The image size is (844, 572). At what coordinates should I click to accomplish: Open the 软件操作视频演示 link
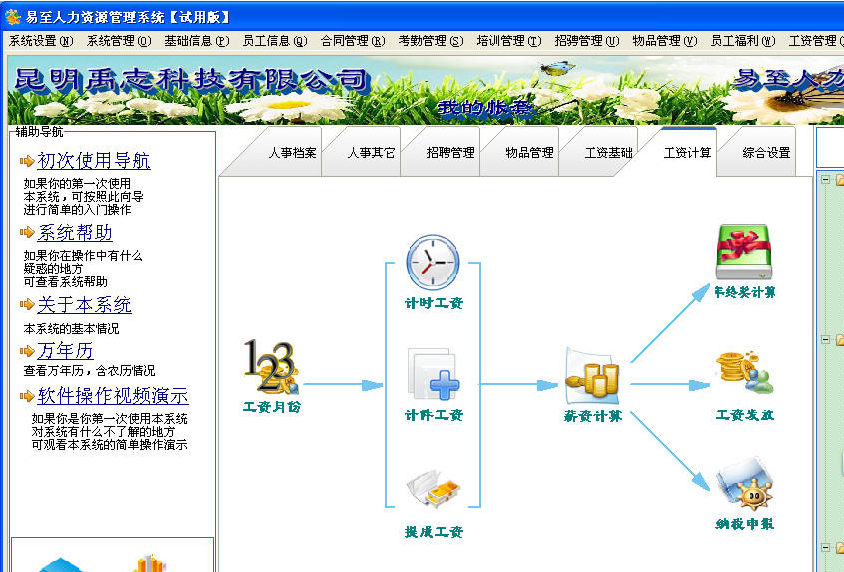112,396
